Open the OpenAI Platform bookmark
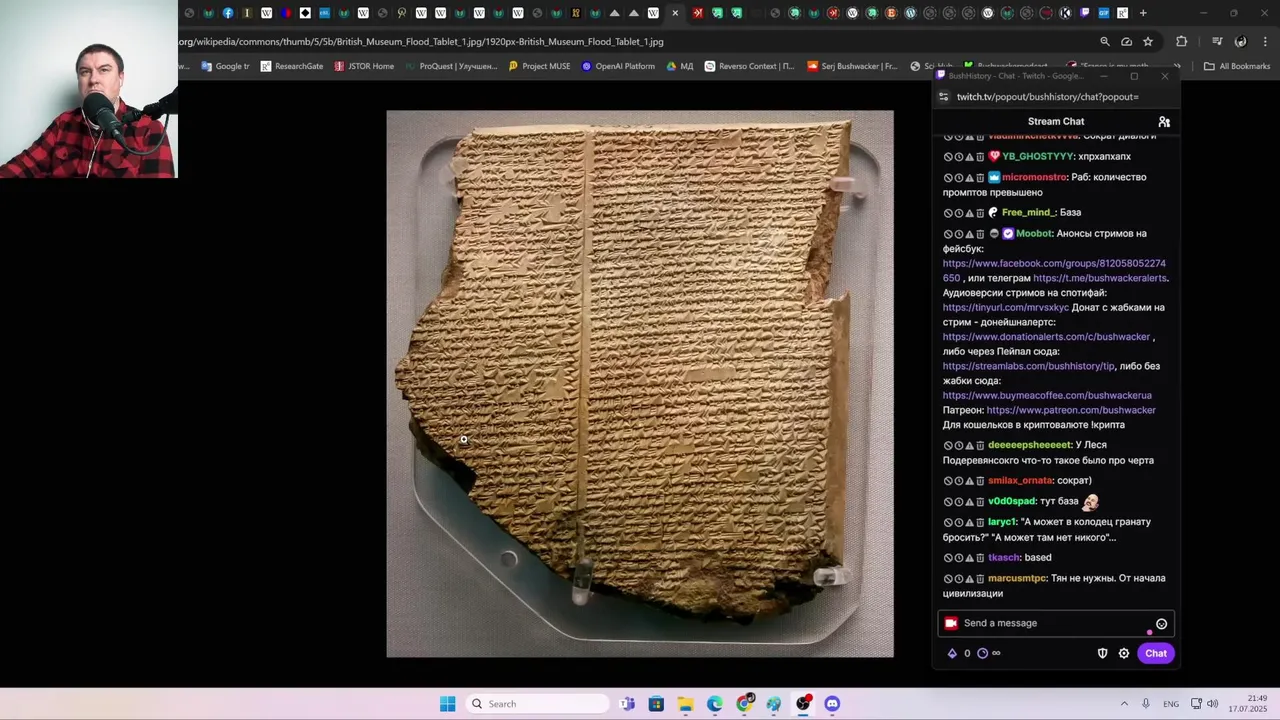This screenshot has width=1280, height=720. pos(618,66)
